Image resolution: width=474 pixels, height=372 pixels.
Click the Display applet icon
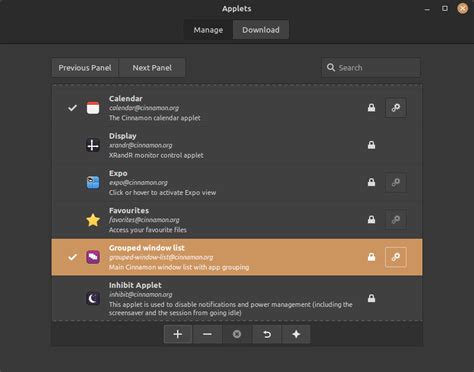[x=93, y=145]
